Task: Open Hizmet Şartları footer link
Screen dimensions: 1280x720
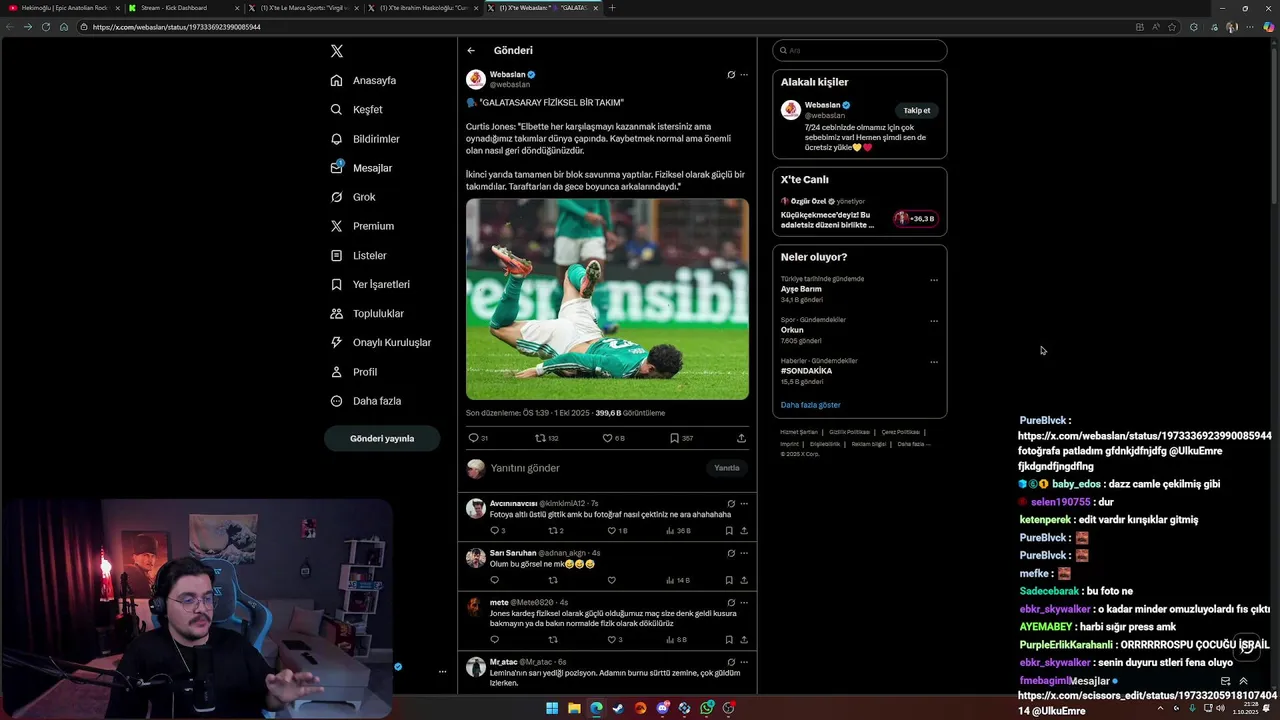Action: 799,432
